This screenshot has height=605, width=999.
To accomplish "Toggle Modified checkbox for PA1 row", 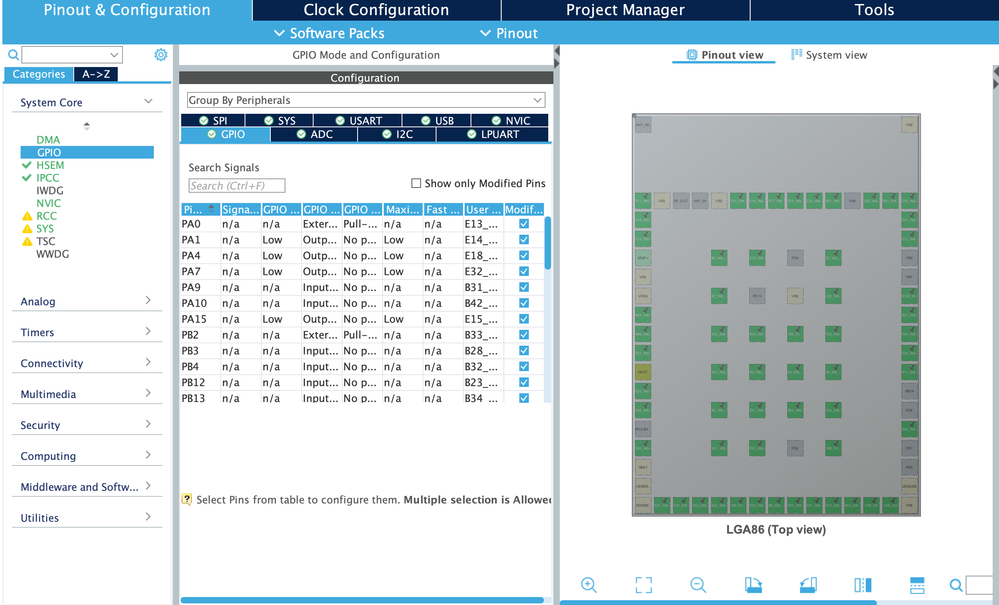I will pyautogui.click(x=524, y=239).
